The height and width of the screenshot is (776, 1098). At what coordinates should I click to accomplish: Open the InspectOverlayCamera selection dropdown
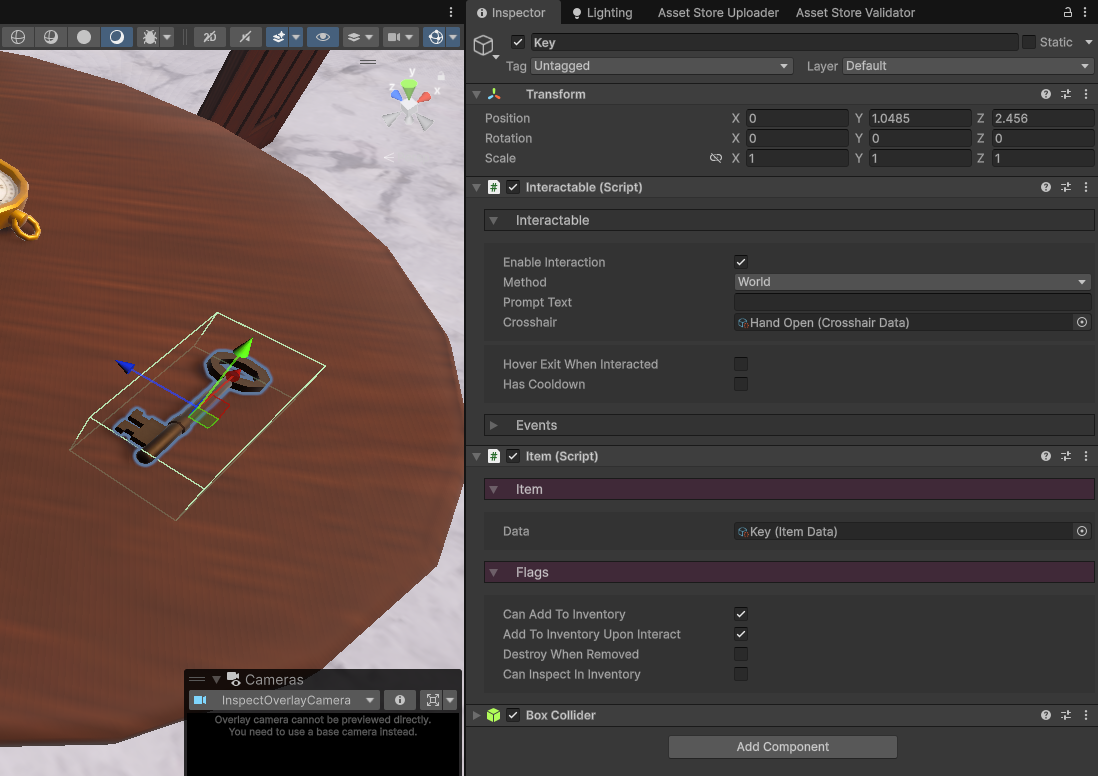pos(285,700)
